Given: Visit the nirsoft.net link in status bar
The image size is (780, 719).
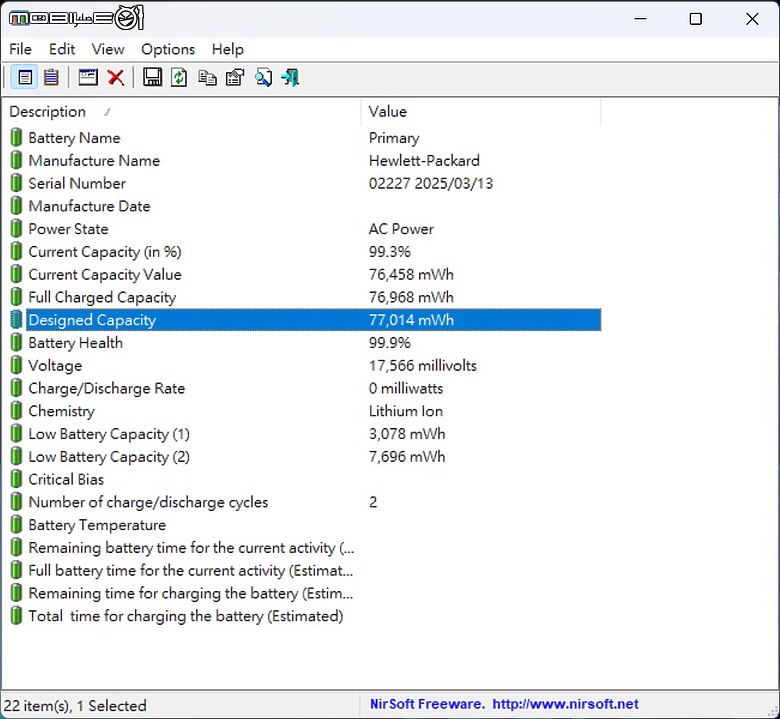Looking at the screenshot, I should coord(565,705).
